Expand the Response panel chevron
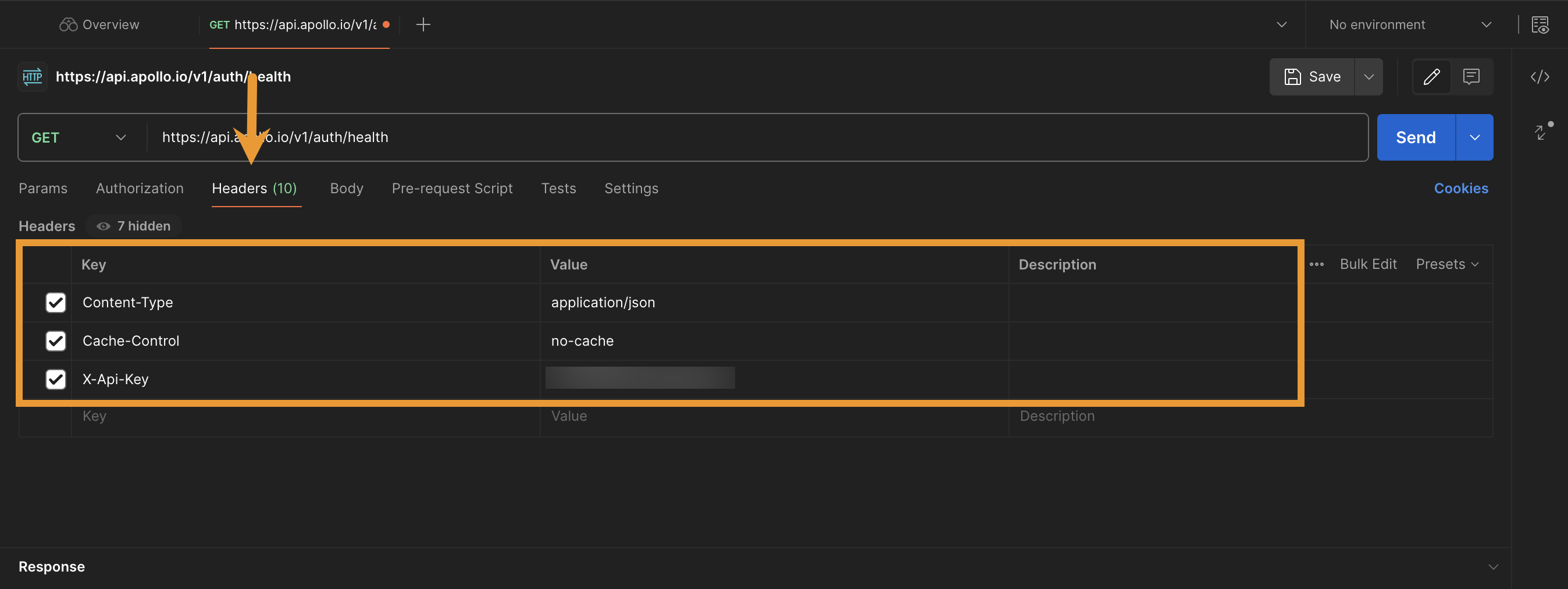Screen dimensions: 1568x589 point(1492,567)
